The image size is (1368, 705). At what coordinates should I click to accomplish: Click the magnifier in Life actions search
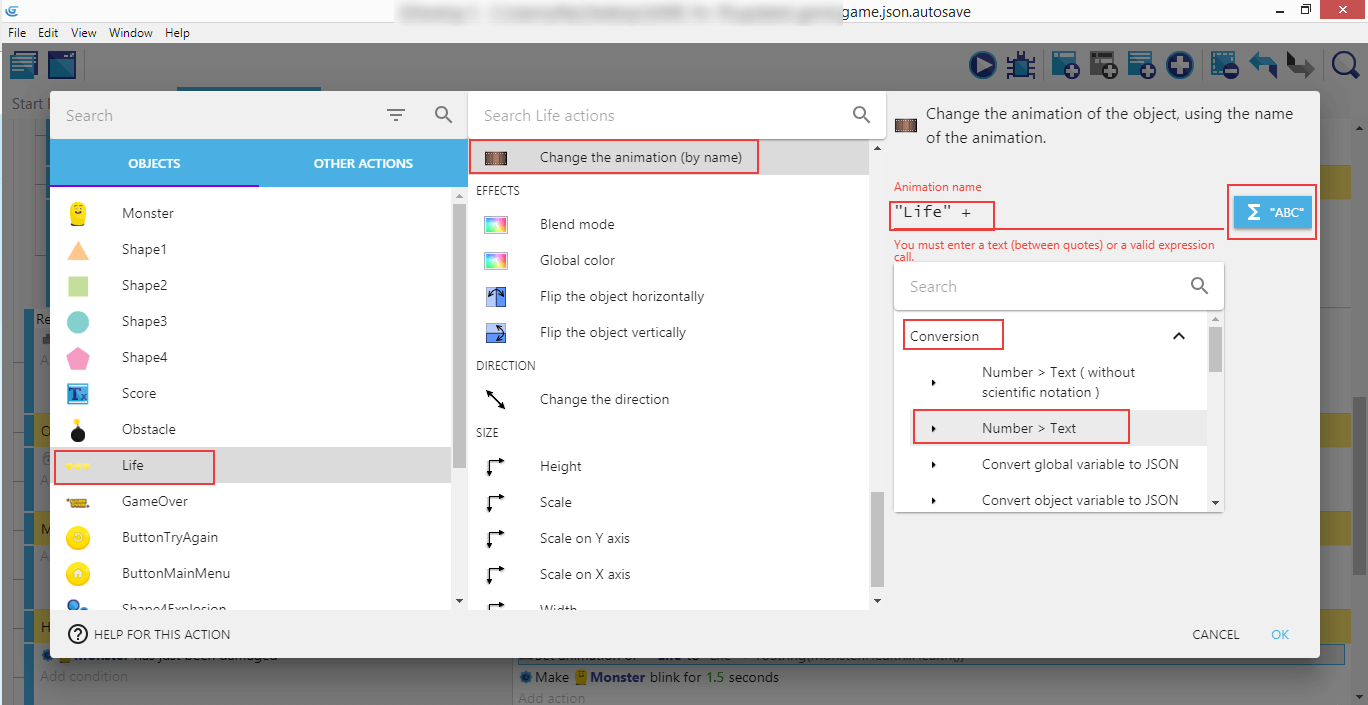(x=861, y=116)
